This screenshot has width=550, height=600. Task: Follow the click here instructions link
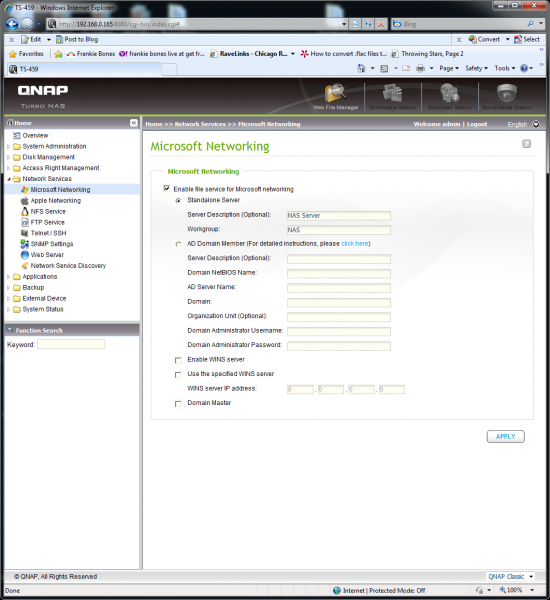tap(354, 244)
